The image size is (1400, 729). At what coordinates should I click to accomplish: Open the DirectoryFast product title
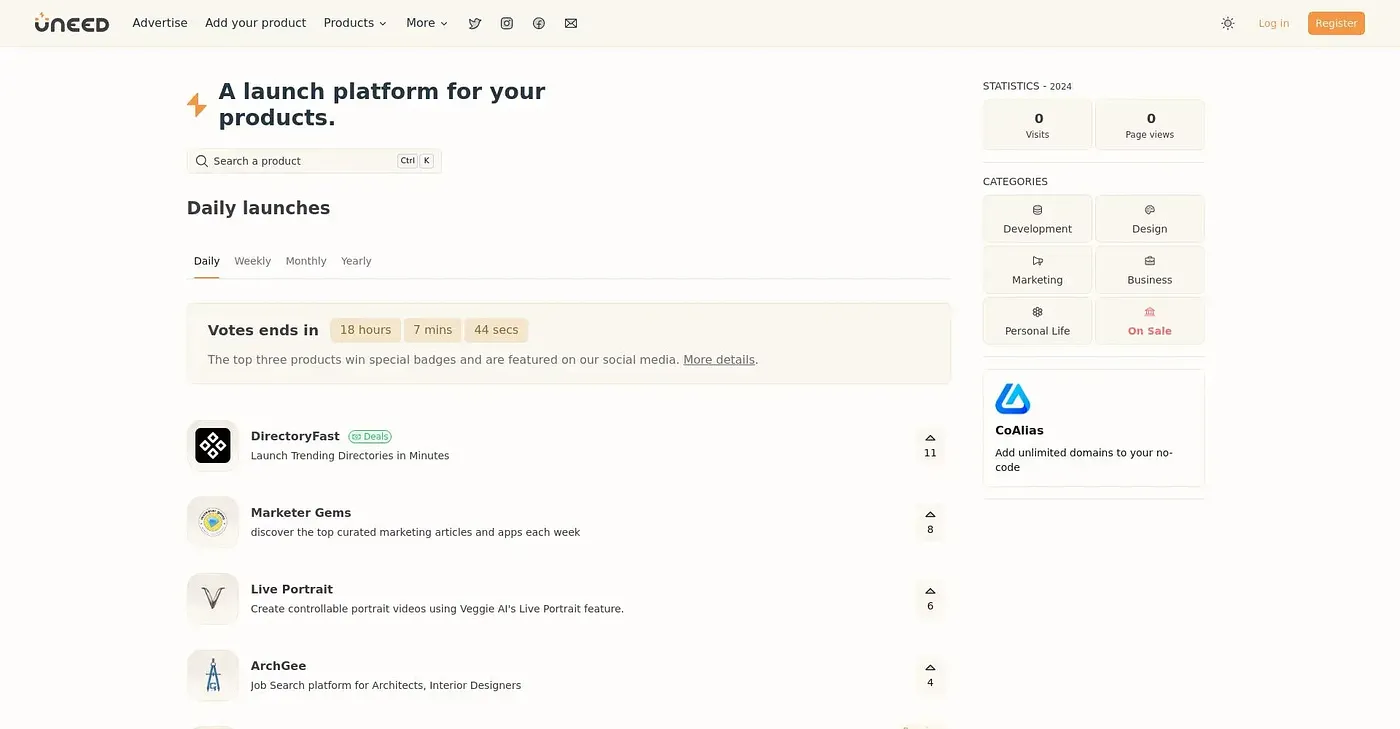pyautogui.click(x=295, y=436)
